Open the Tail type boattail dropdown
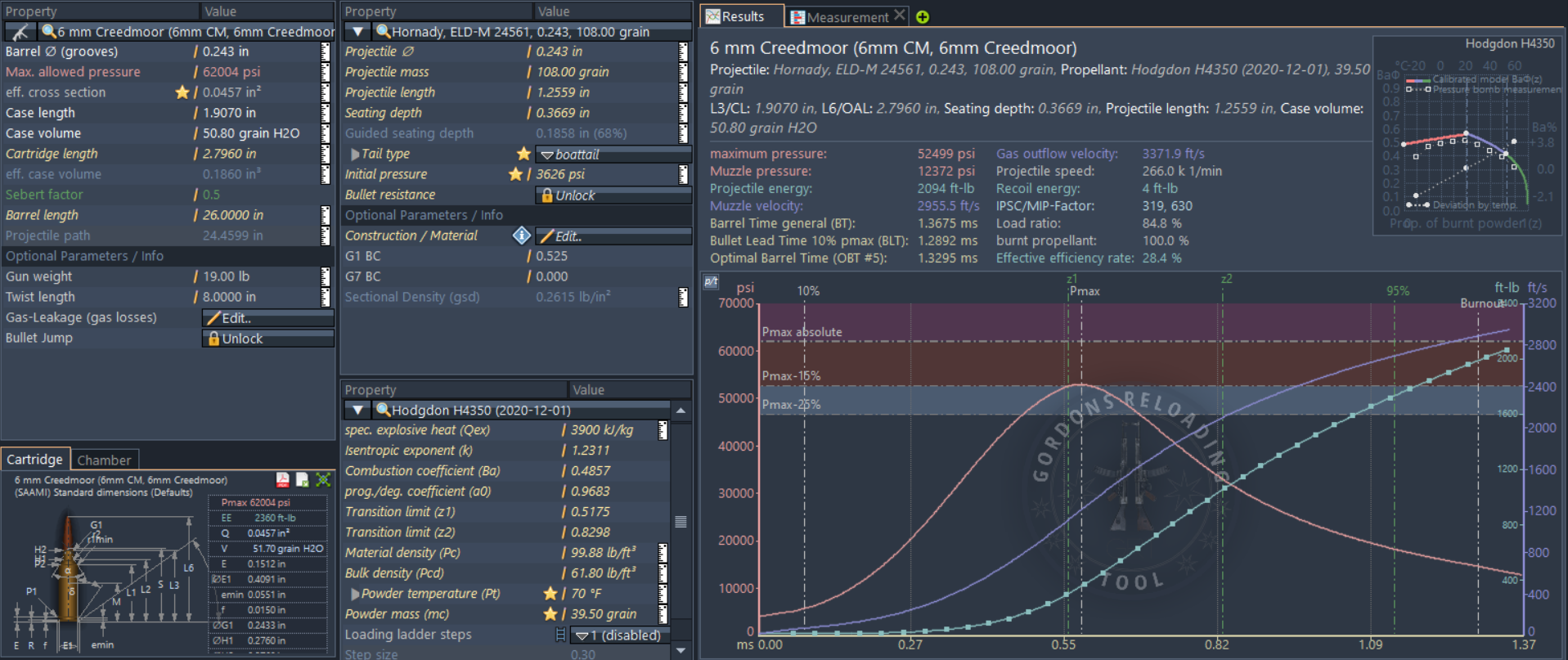The height and width of the screenshot is (660, 1568). click(613, 155)
